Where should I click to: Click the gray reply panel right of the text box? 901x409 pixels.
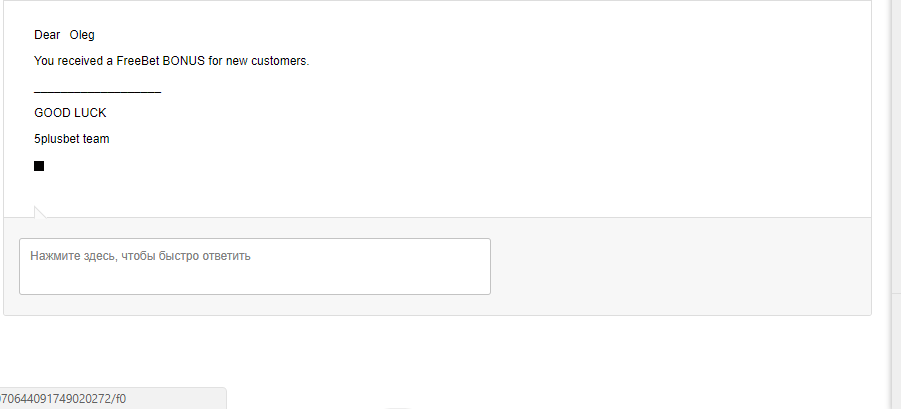(x=680, y=266)
